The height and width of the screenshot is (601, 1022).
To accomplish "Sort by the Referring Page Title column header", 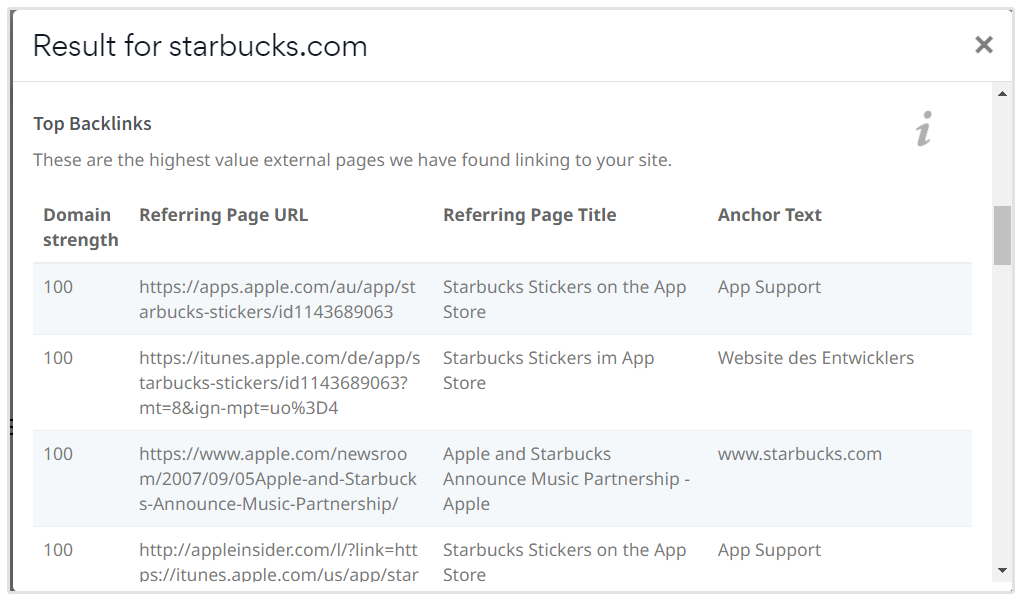I will [529, 214].
